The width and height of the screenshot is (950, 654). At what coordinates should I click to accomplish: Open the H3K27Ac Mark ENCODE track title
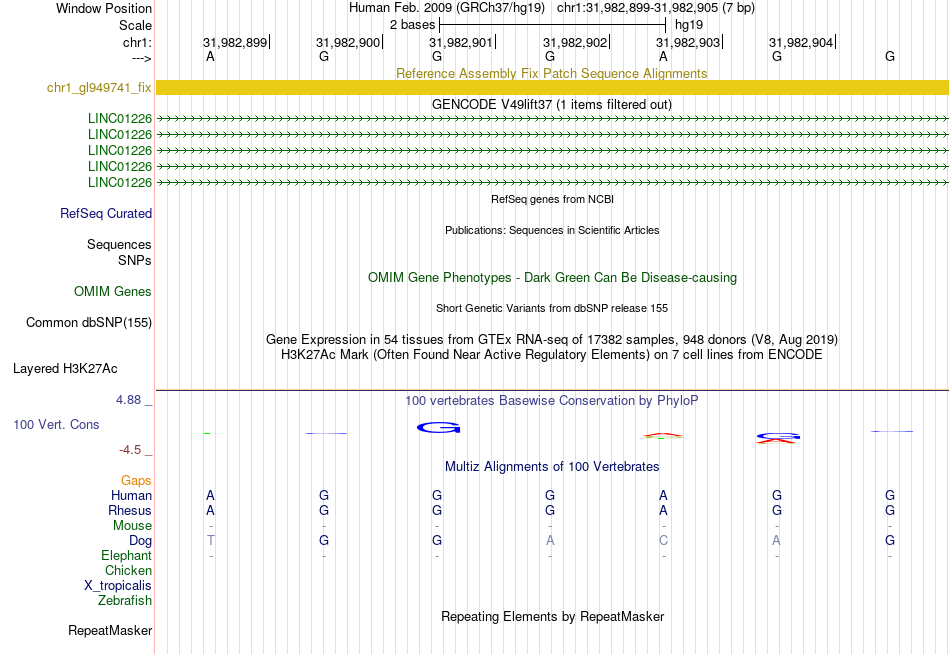coord(551,355)
